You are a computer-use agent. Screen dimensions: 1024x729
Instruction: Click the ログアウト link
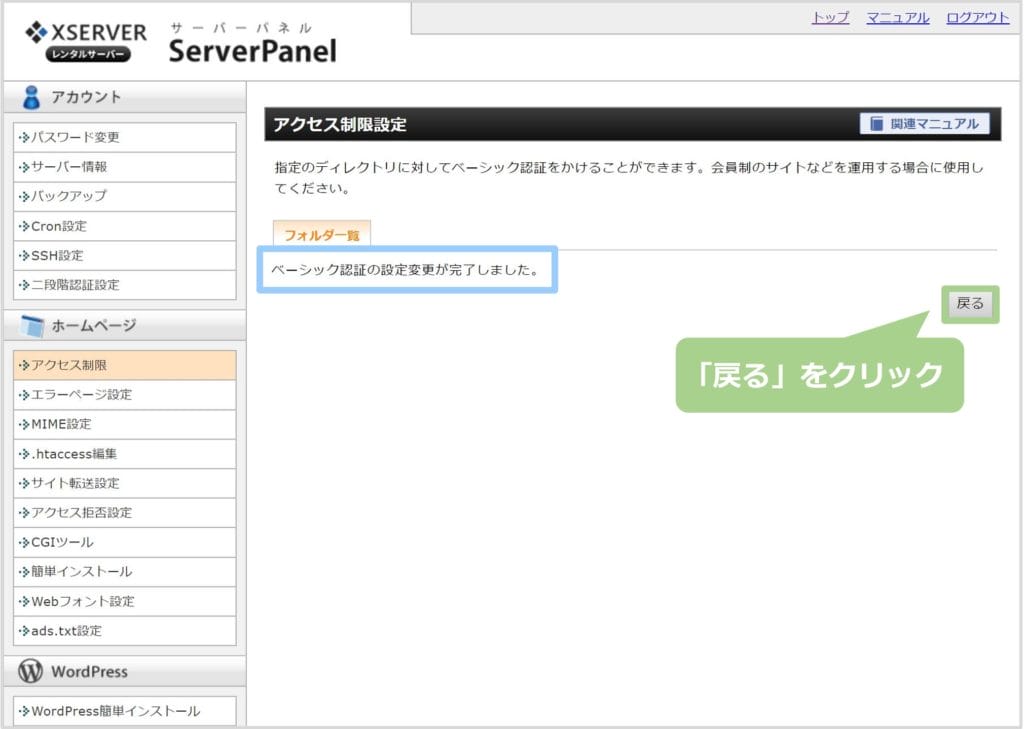977,18
